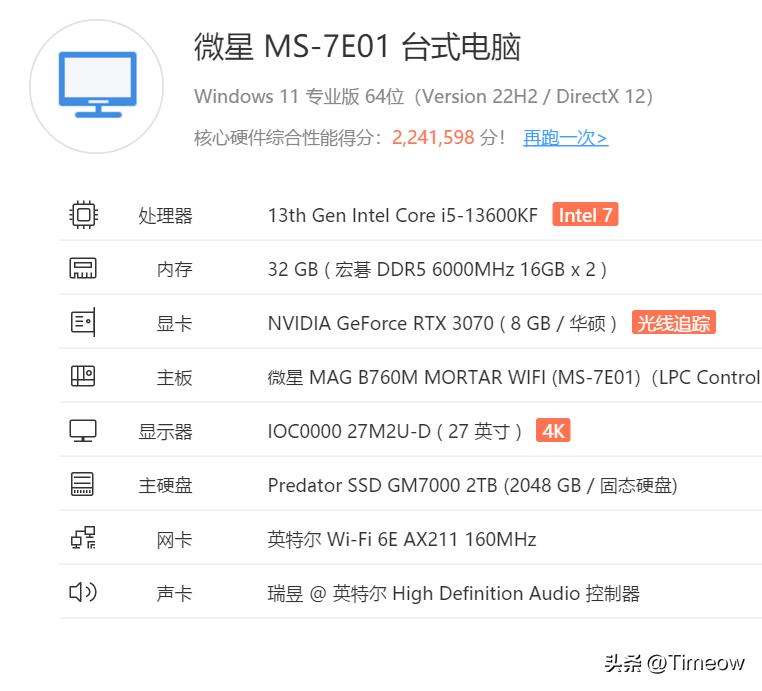
Task: Click the motherboard icon
Action: tap(83, 376)
